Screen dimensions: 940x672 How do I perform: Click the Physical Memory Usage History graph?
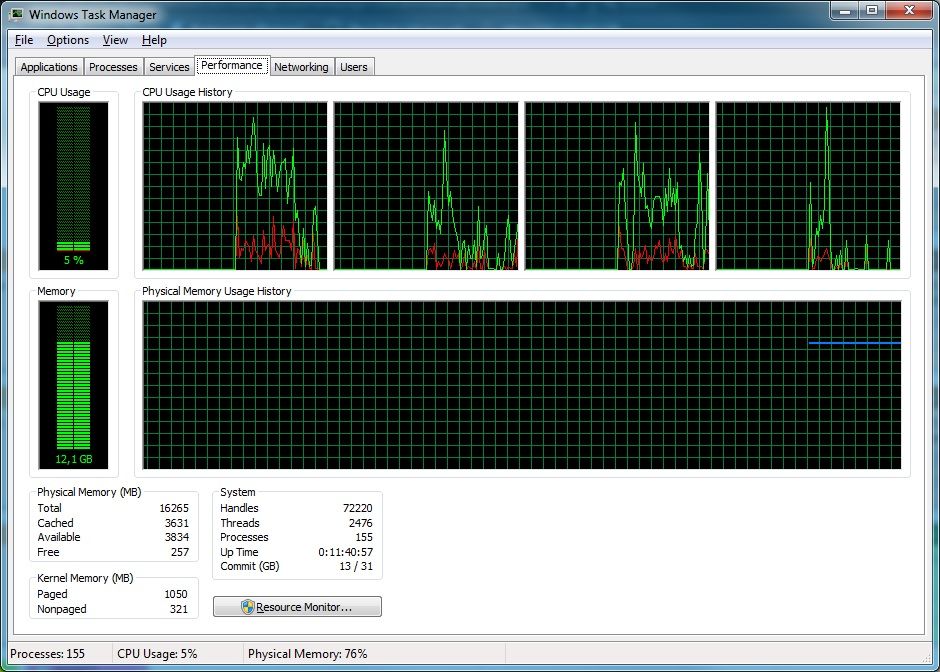[522, 385]
